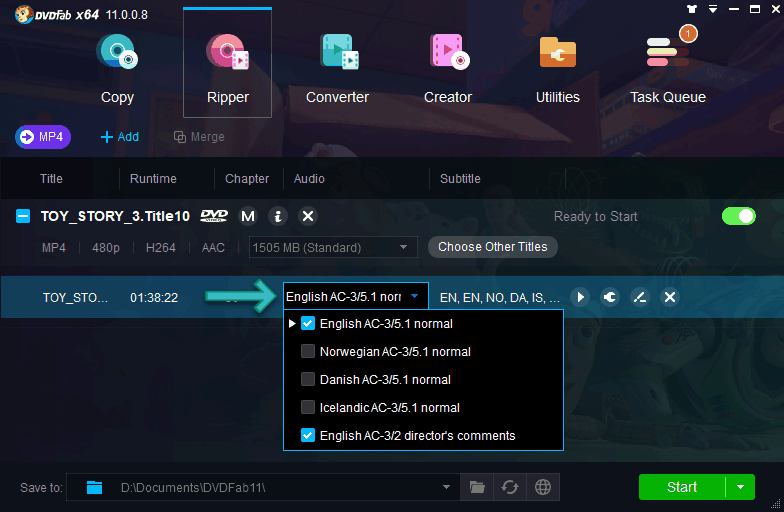Open the English AC-3/5.1 audio dropdown

coord(356,296)
